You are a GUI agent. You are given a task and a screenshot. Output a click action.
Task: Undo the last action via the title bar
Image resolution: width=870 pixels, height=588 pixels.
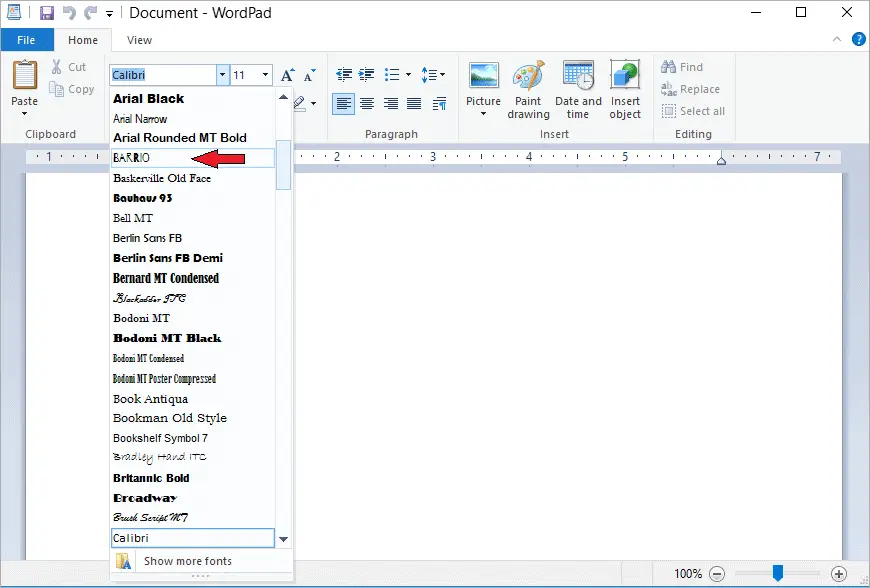click(69, 12)
